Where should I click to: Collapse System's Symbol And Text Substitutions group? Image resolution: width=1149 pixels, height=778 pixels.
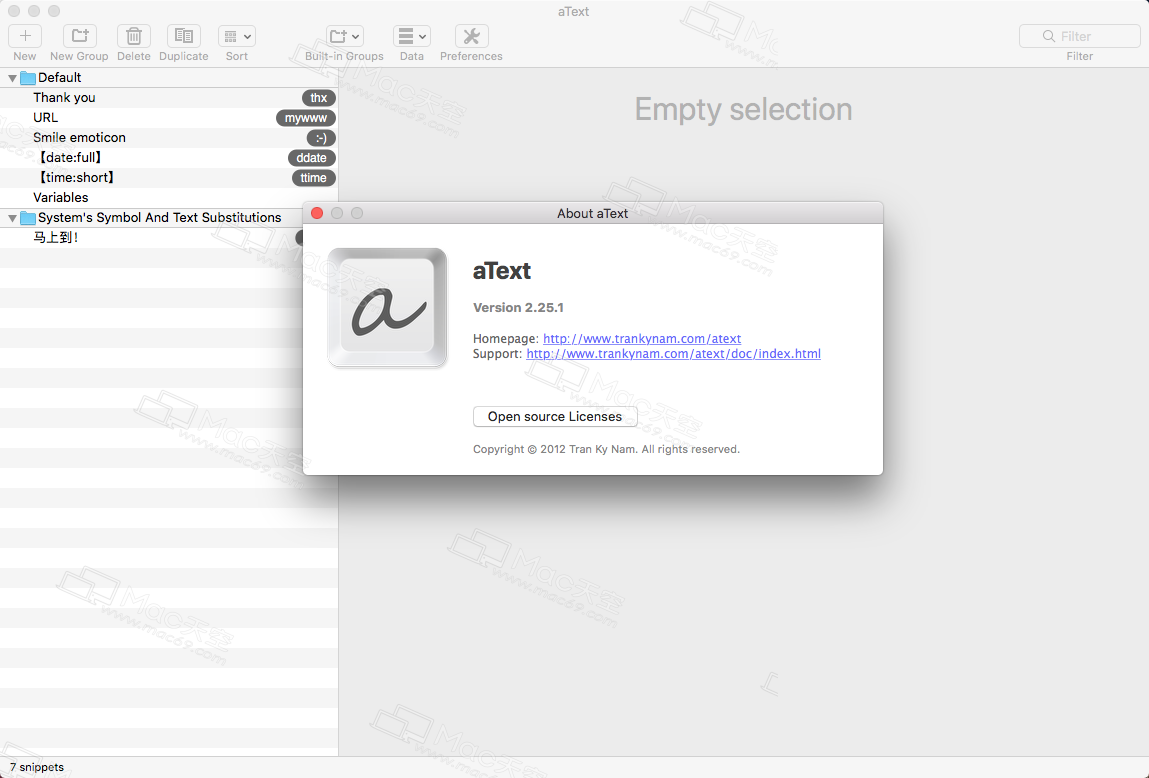[12, 218]
